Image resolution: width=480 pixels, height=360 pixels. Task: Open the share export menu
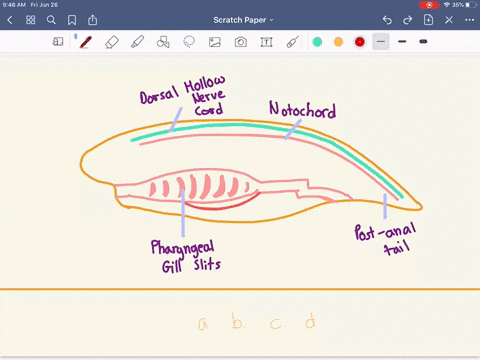(92, 20)
